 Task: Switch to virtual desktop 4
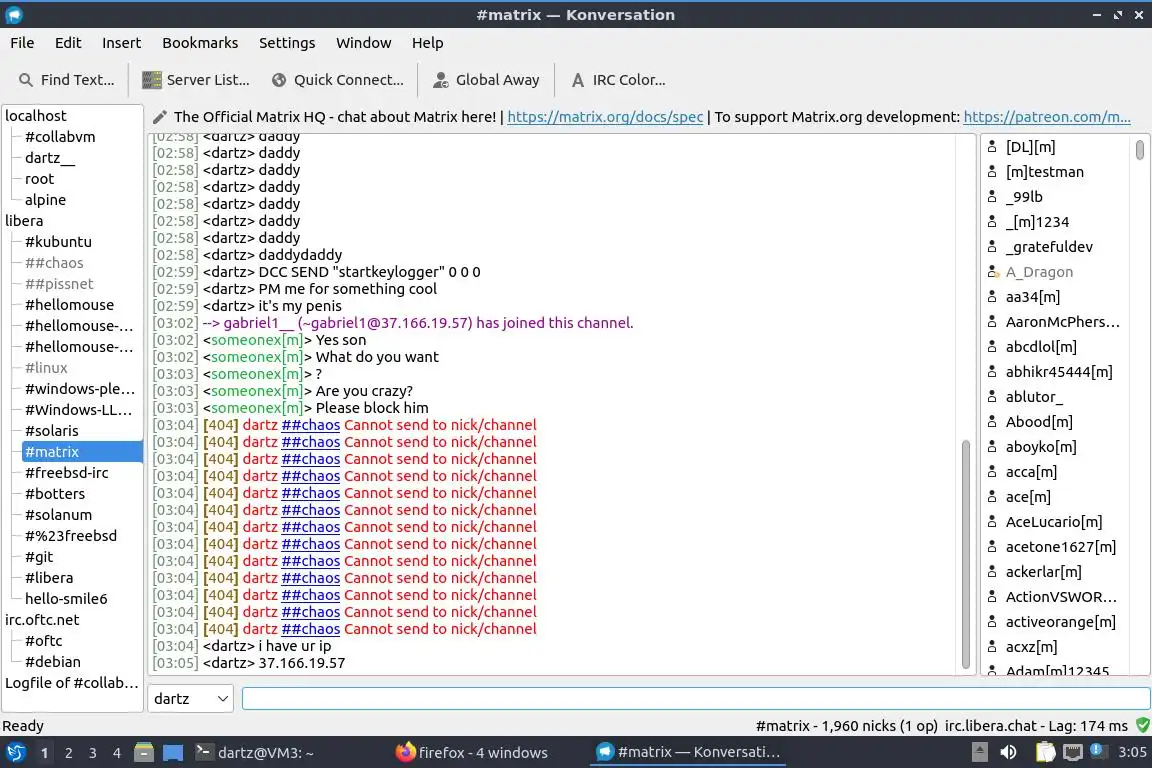coord(116,753)
